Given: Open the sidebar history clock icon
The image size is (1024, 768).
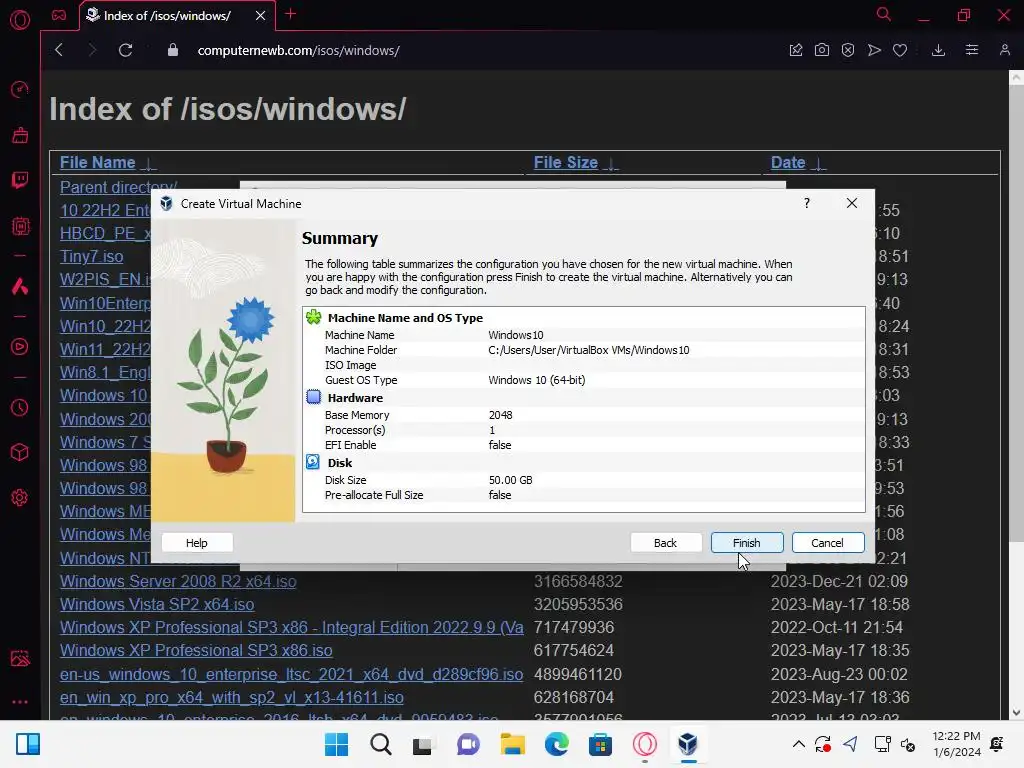Looking at the screenshot, I should click(20, 408).
